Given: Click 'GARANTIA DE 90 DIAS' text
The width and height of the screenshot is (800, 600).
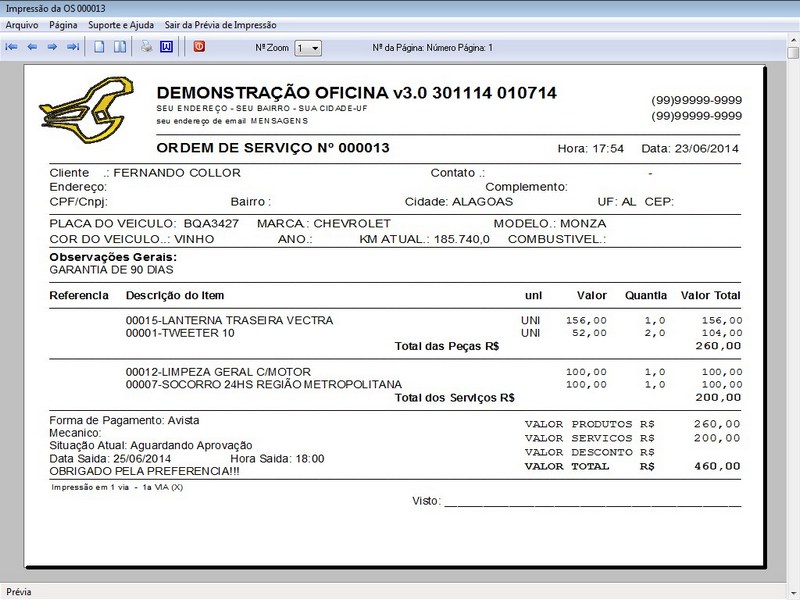Looking at the screenshot, I should (x=111, y=270).
